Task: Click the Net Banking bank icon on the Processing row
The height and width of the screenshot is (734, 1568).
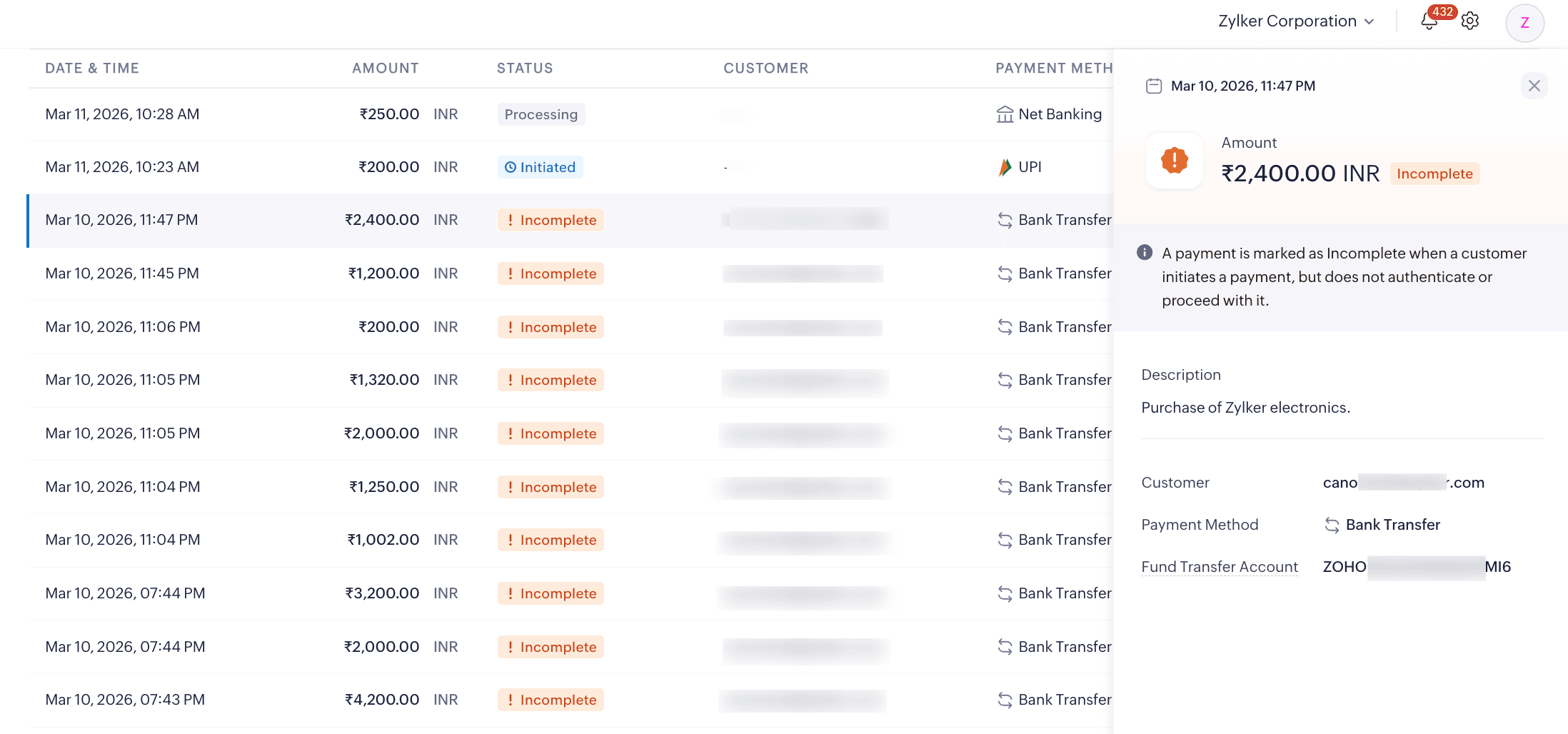Action: [1005, 113]
